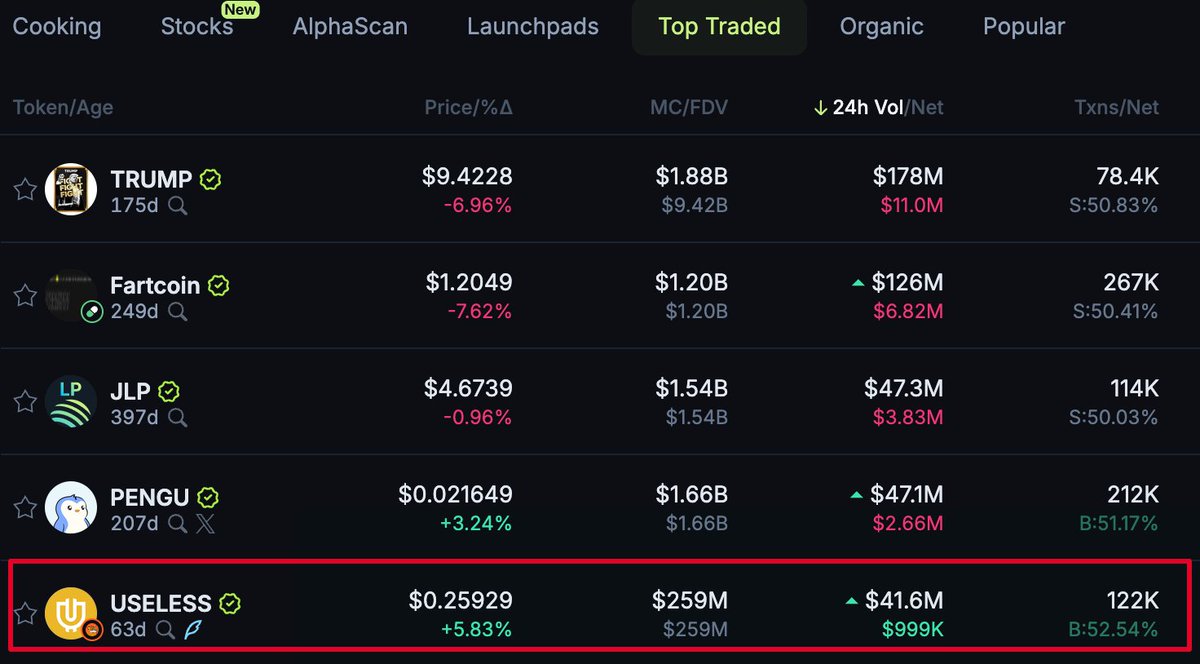Sort by Price/%Δ column header
Image resolution: width=1200 pixels, height=664 pixels.
coord(469,108)
